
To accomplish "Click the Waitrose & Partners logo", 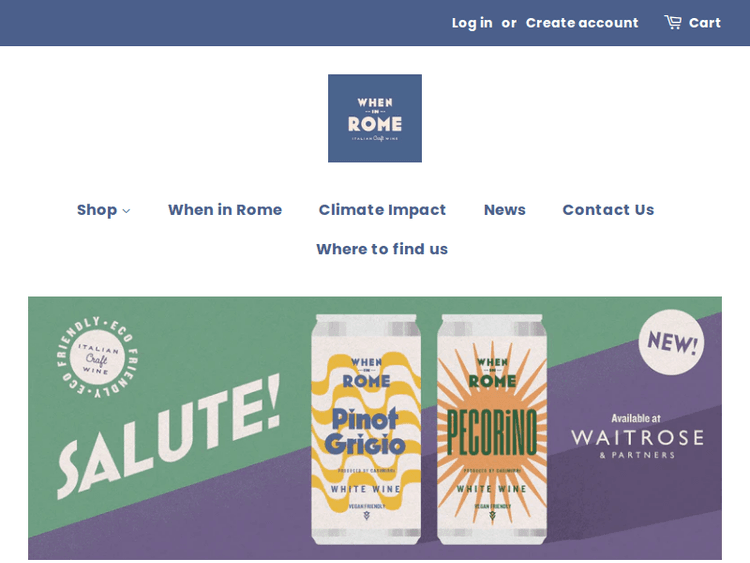I will point(637,438).
